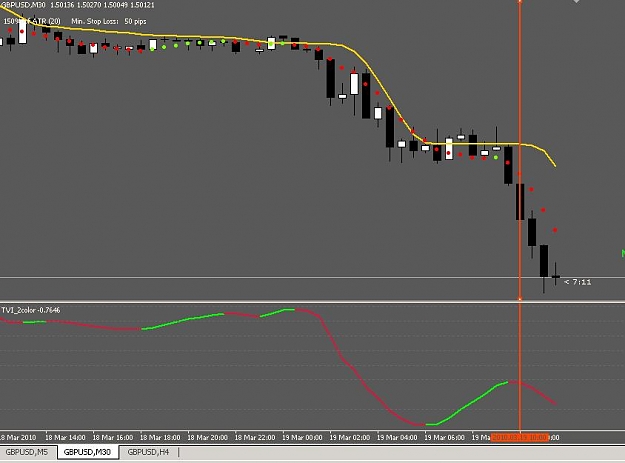Screen dimensions: 625x463
Task: Click the 'Min. Stop Loss: 50 pips' text
Action: tap(109, 22)
